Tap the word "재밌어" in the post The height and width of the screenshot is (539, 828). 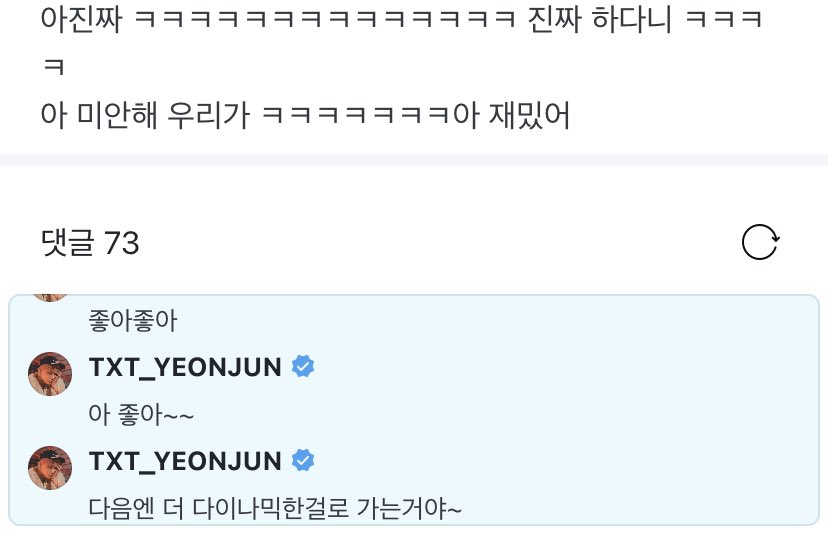[x=530, y=115]
